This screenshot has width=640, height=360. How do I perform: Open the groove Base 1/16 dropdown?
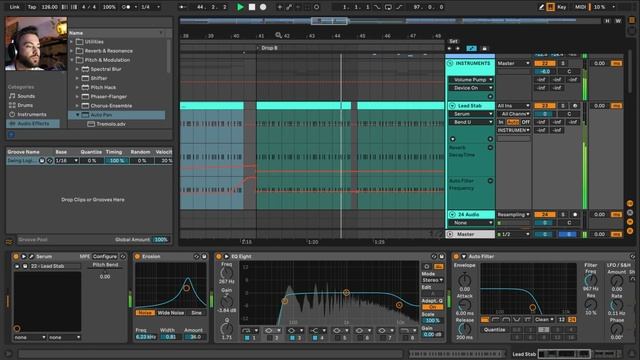(x=67, y=161)
